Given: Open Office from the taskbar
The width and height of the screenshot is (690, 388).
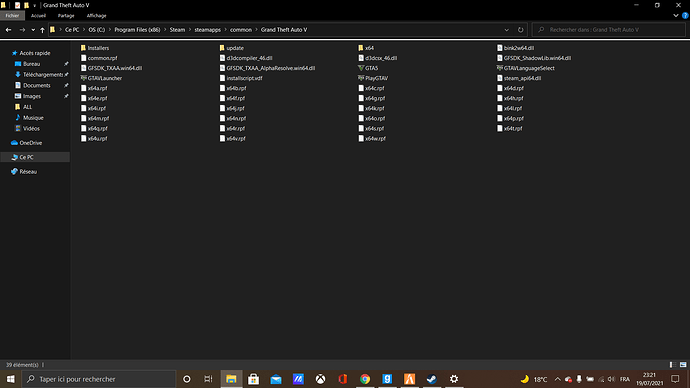Looking at the screenshot, I should 343,379.
